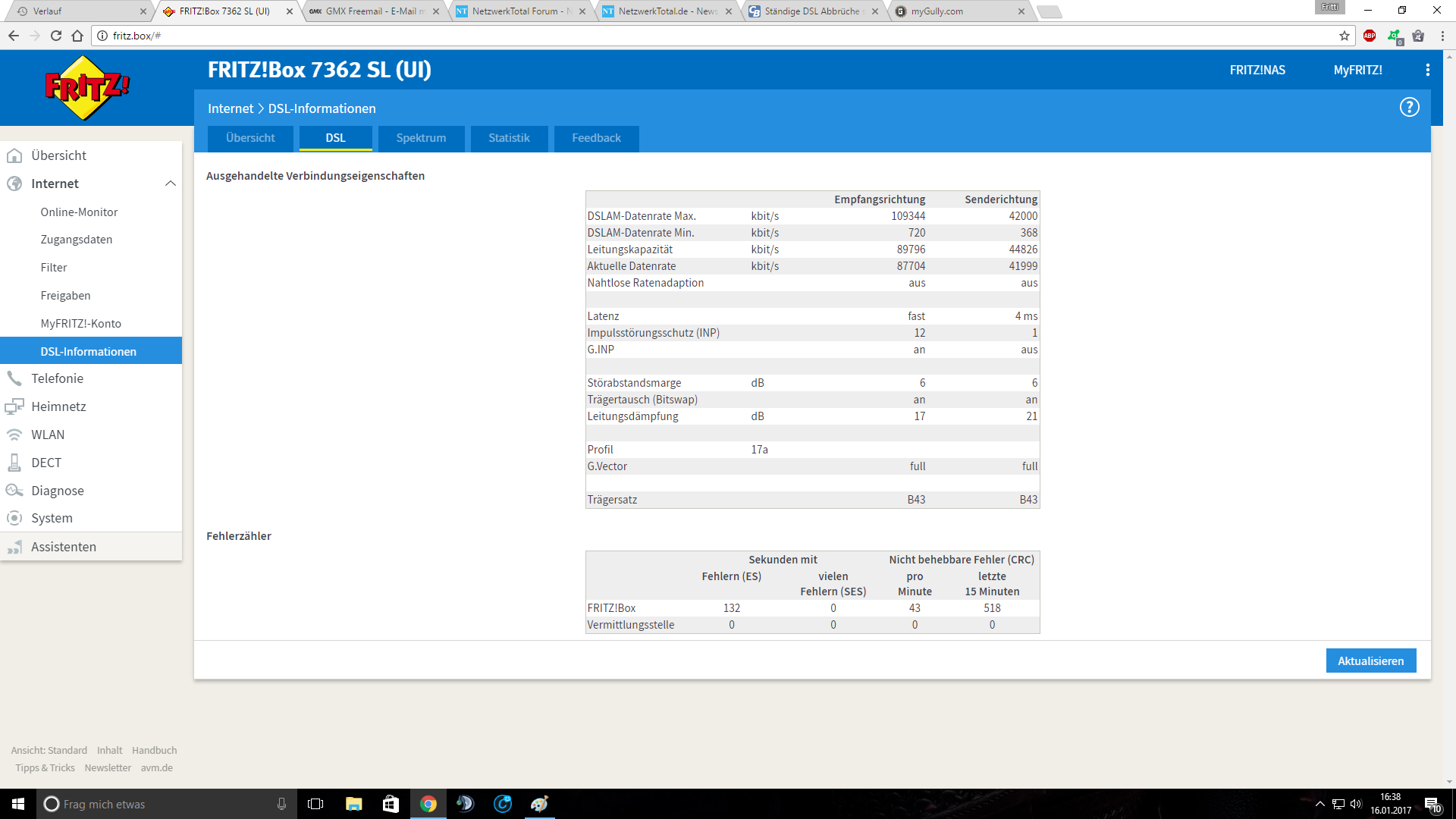1456x819 pixels.
Task: Open the Handbuch link at bottom
Action: pyautogui.click(x=154, y=750)
